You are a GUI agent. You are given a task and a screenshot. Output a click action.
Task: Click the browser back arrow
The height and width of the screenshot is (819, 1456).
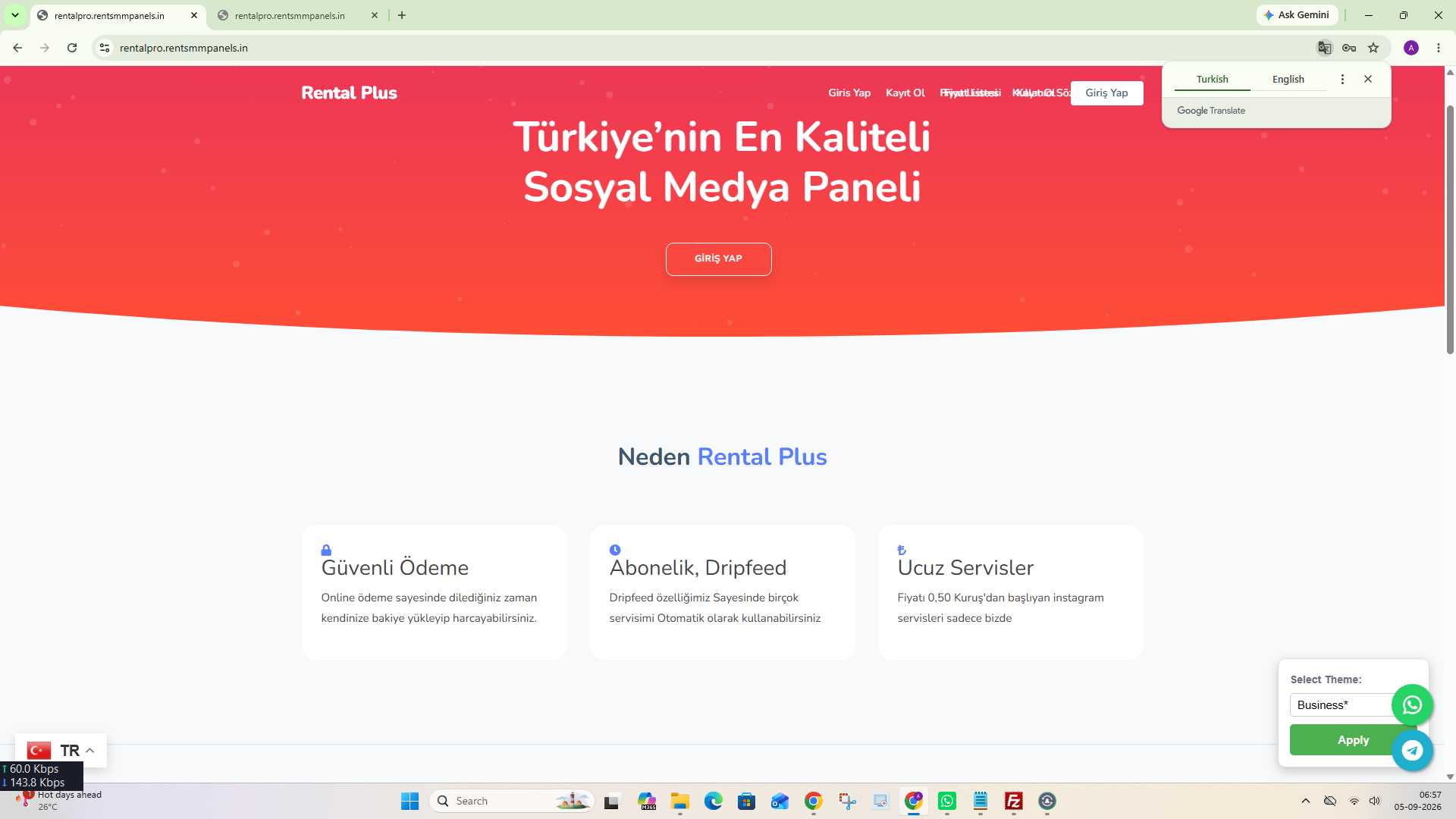[x=17, y=48]
